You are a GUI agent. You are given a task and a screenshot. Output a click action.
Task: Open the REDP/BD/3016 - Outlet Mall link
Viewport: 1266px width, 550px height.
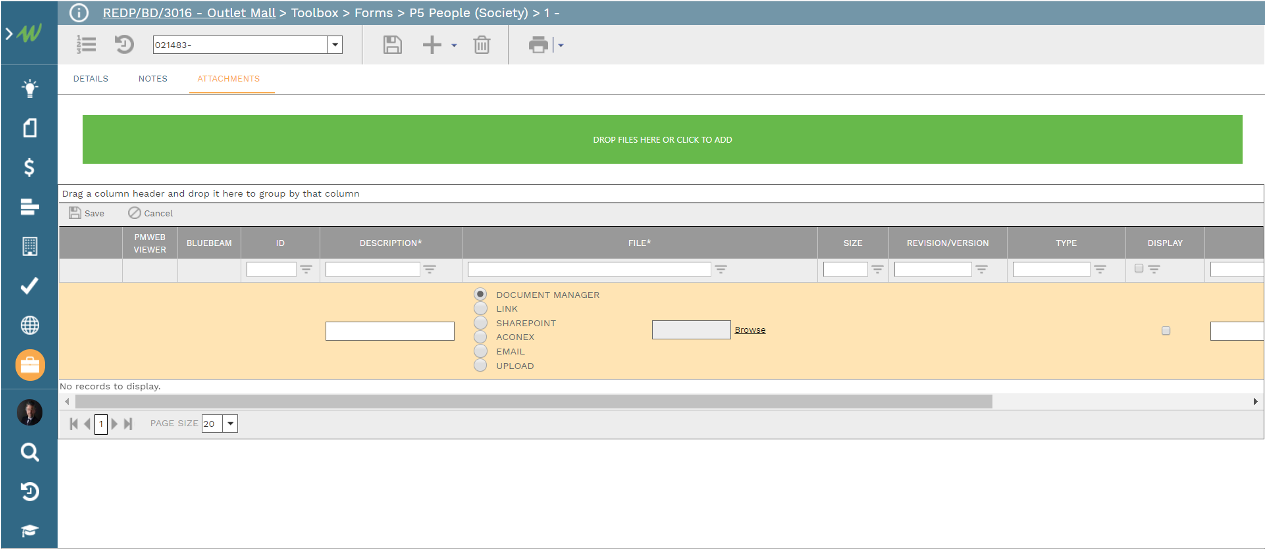point(189,13)
